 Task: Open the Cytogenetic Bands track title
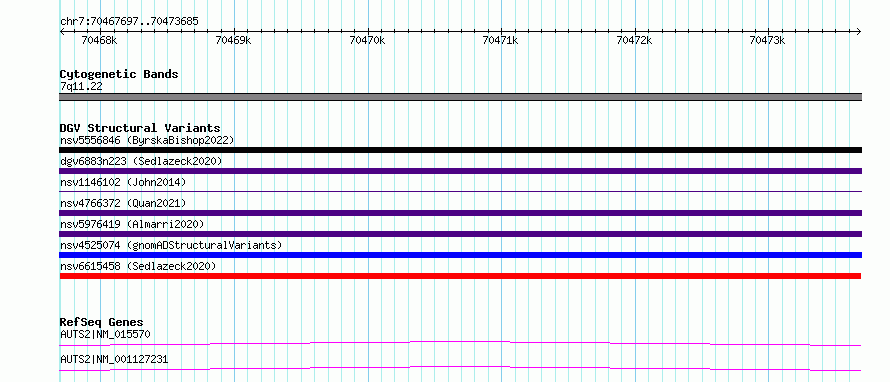119,74
